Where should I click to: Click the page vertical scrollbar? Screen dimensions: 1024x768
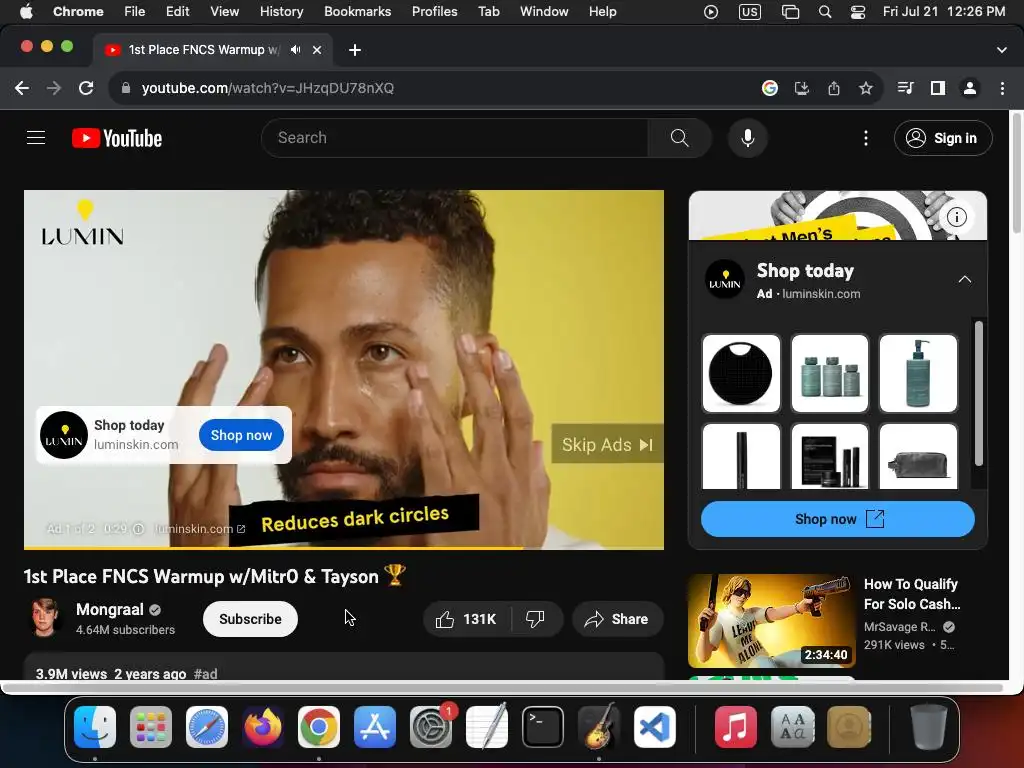(x=1016, y=172)
